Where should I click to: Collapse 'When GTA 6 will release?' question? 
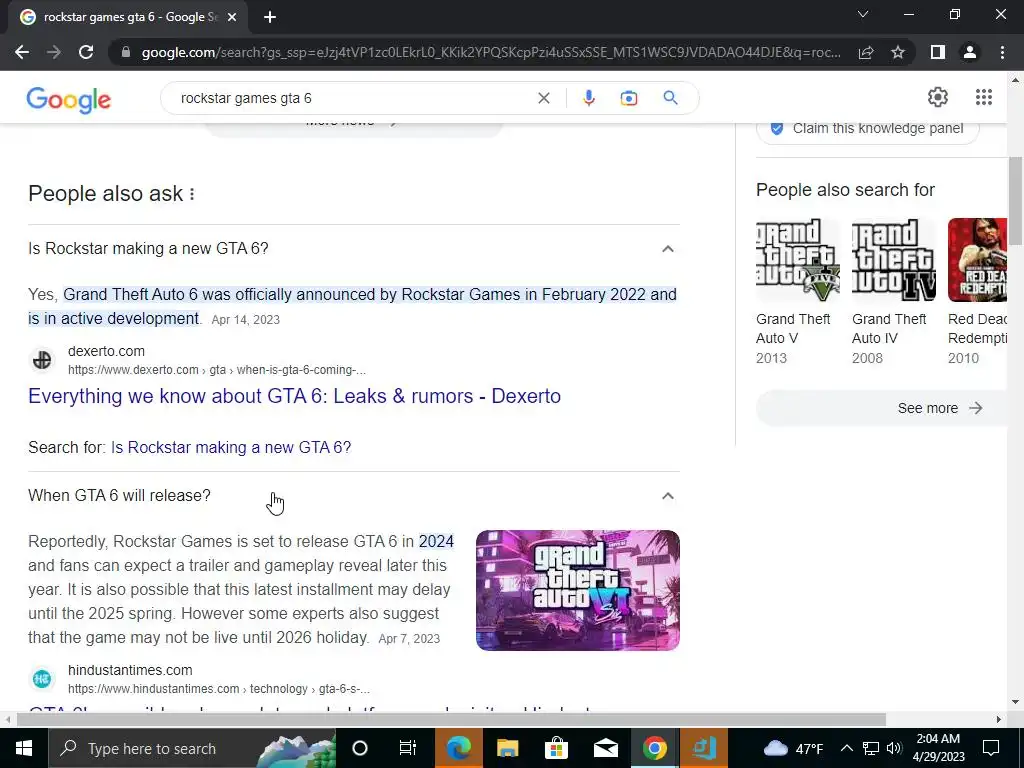pyautogui.click(x=667, y=496)
